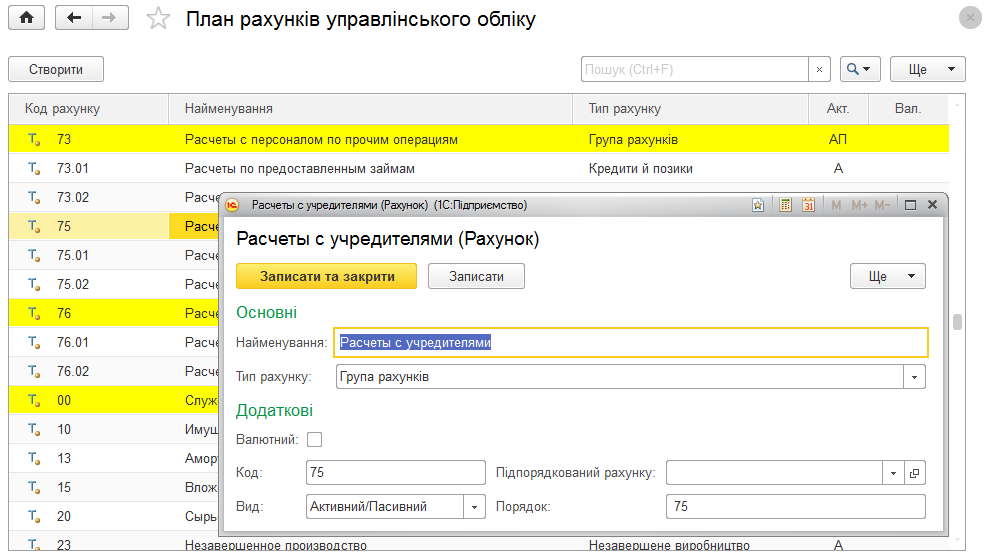Select account icon in row 20

click(x=34, y=516)
